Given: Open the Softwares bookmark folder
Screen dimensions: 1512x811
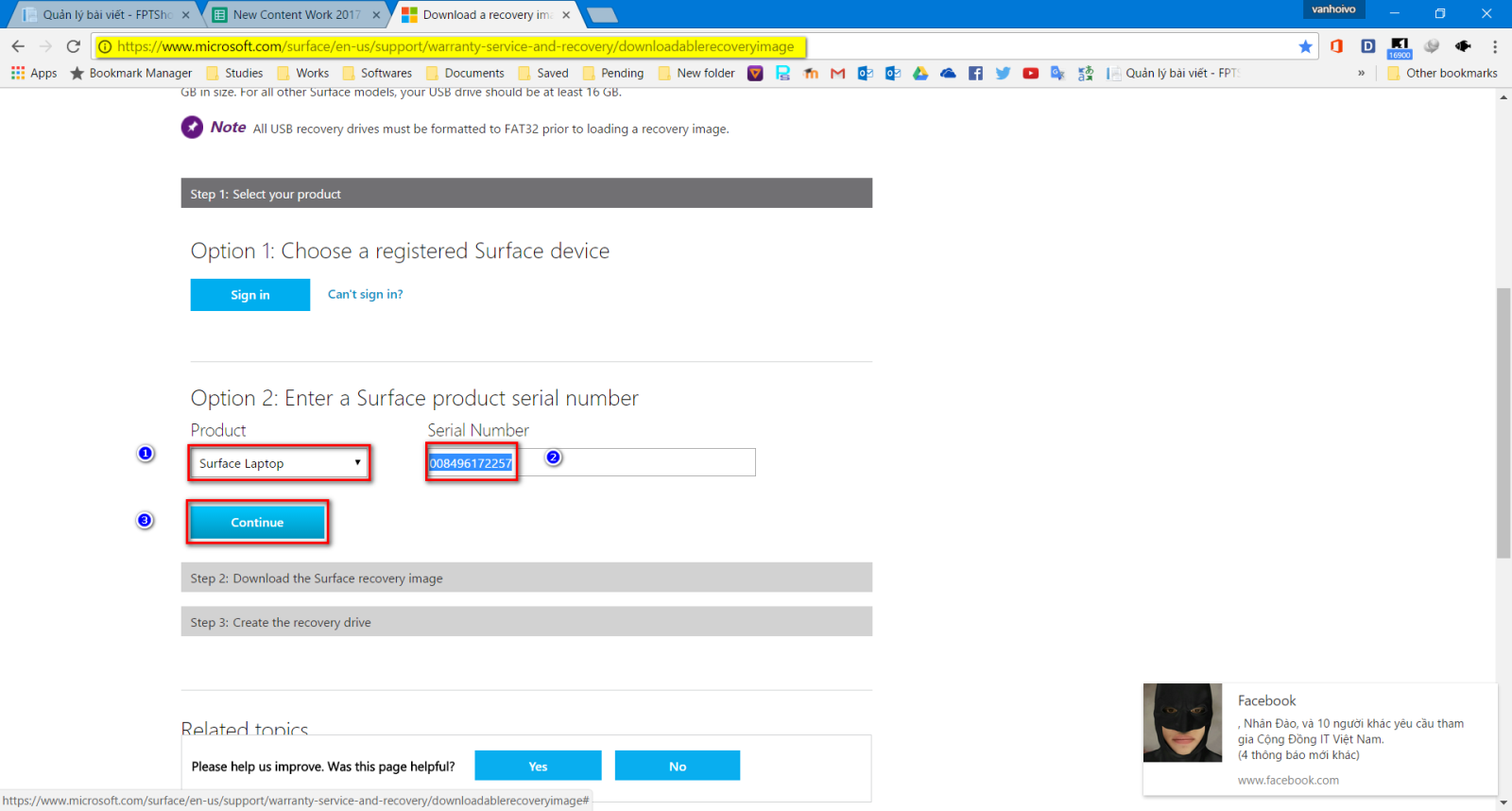Looking at the screenshot, I should click(377, 73).
